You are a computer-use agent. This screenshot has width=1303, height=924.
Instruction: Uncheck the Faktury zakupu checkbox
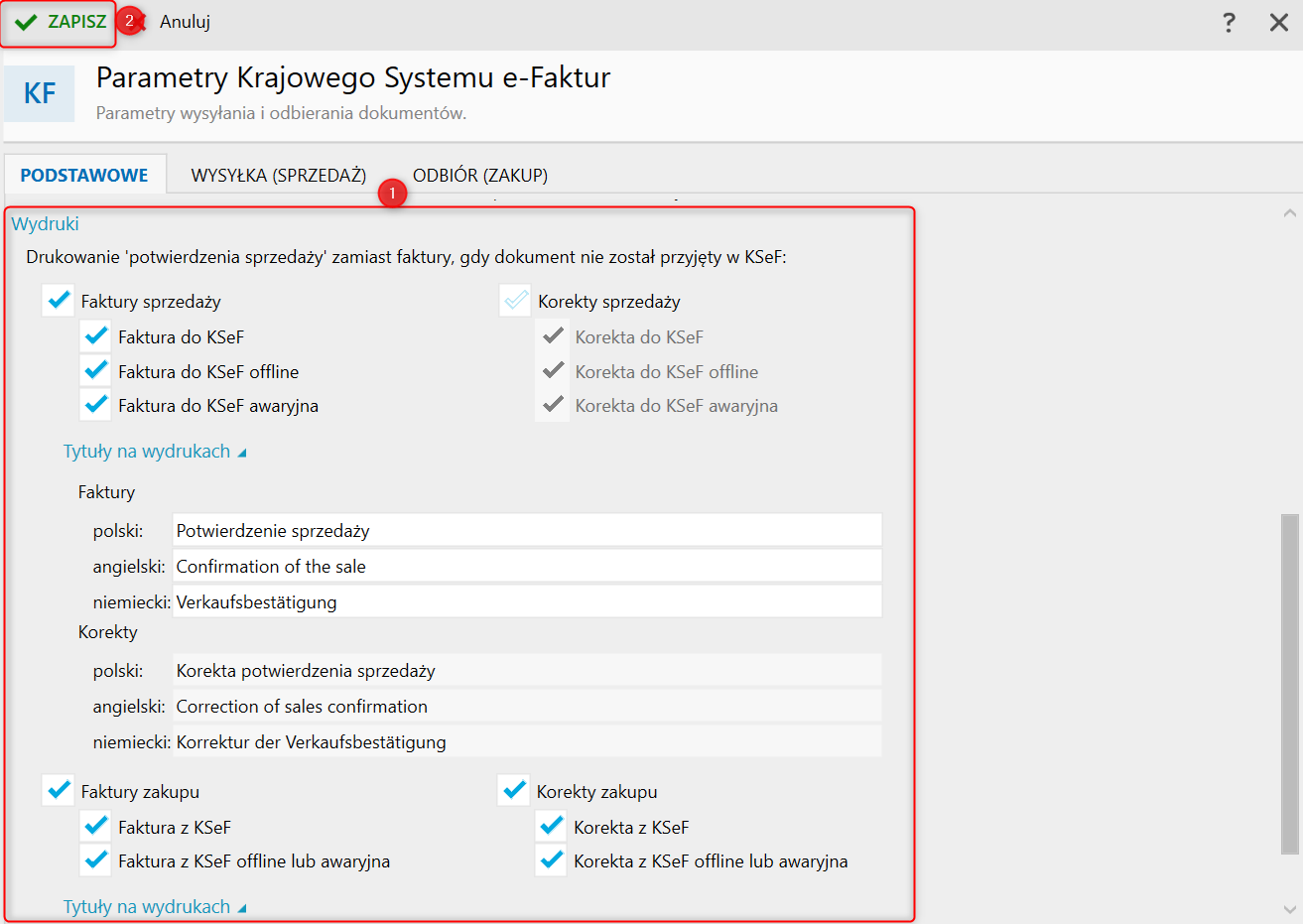pos(59,790)
